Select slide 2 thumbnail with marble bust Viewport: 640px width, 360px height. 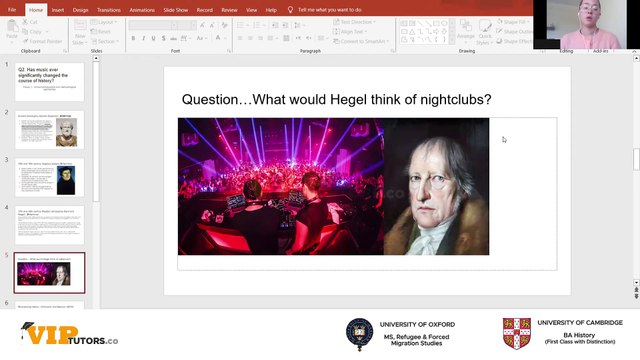(x=49, y=130)
